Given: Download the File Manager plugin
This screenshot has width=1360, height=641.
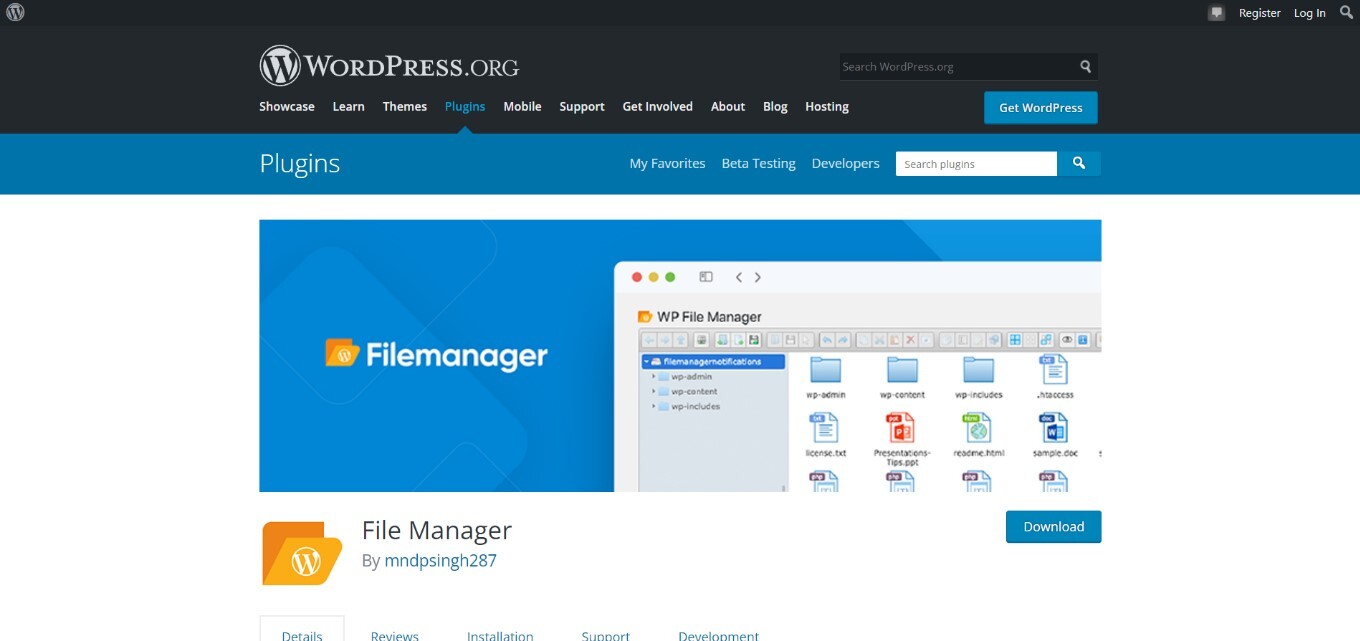Looking at the screenshot, I should (x=1053, y=527).
